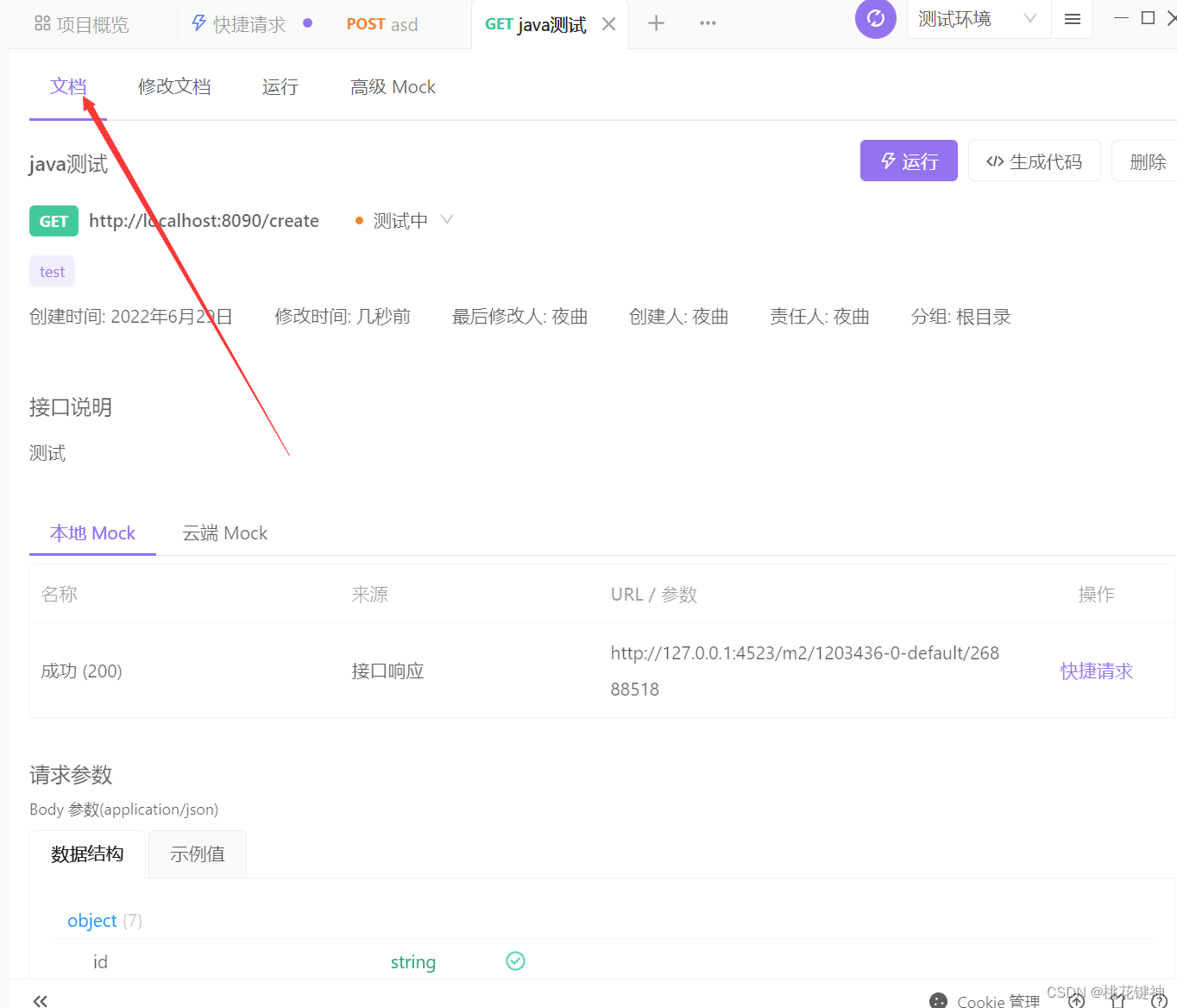The image size is (1177, 1008).
Task: Open the 项目概览 tab
Action: click(x=82, y=24)
